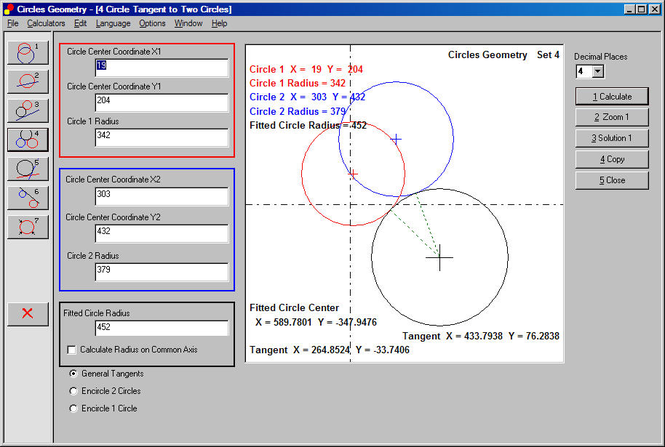Click the 2 Zoom 1 button
The image size is (665, 447).
pyautogui.click(x=612, y=117)
